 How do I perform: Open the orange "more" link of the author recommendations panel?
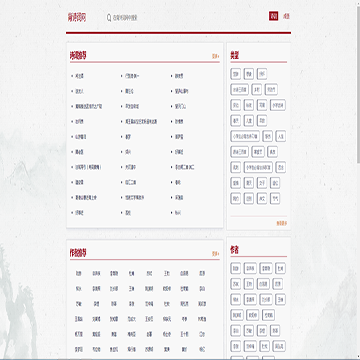pos(216,254)
